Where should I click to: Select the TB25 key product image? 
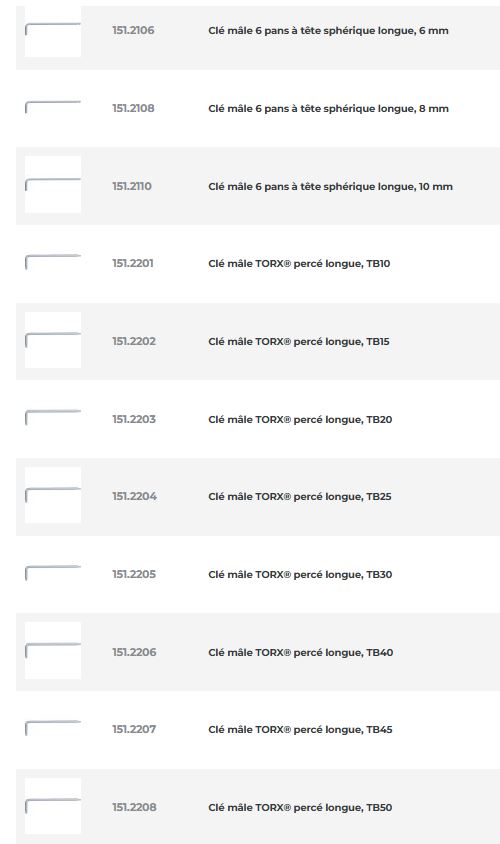(x=53, y=496)
